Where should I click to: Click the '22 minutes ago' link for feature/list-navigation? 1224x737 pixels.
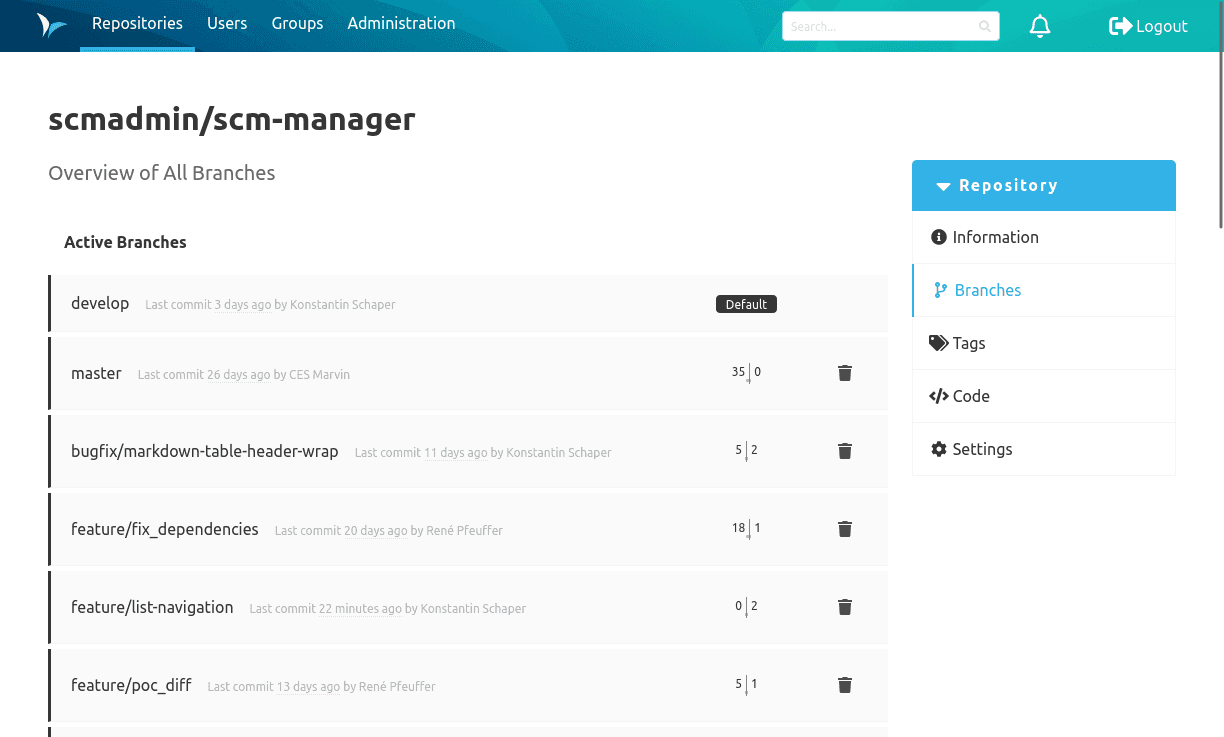tap(360, 608)
